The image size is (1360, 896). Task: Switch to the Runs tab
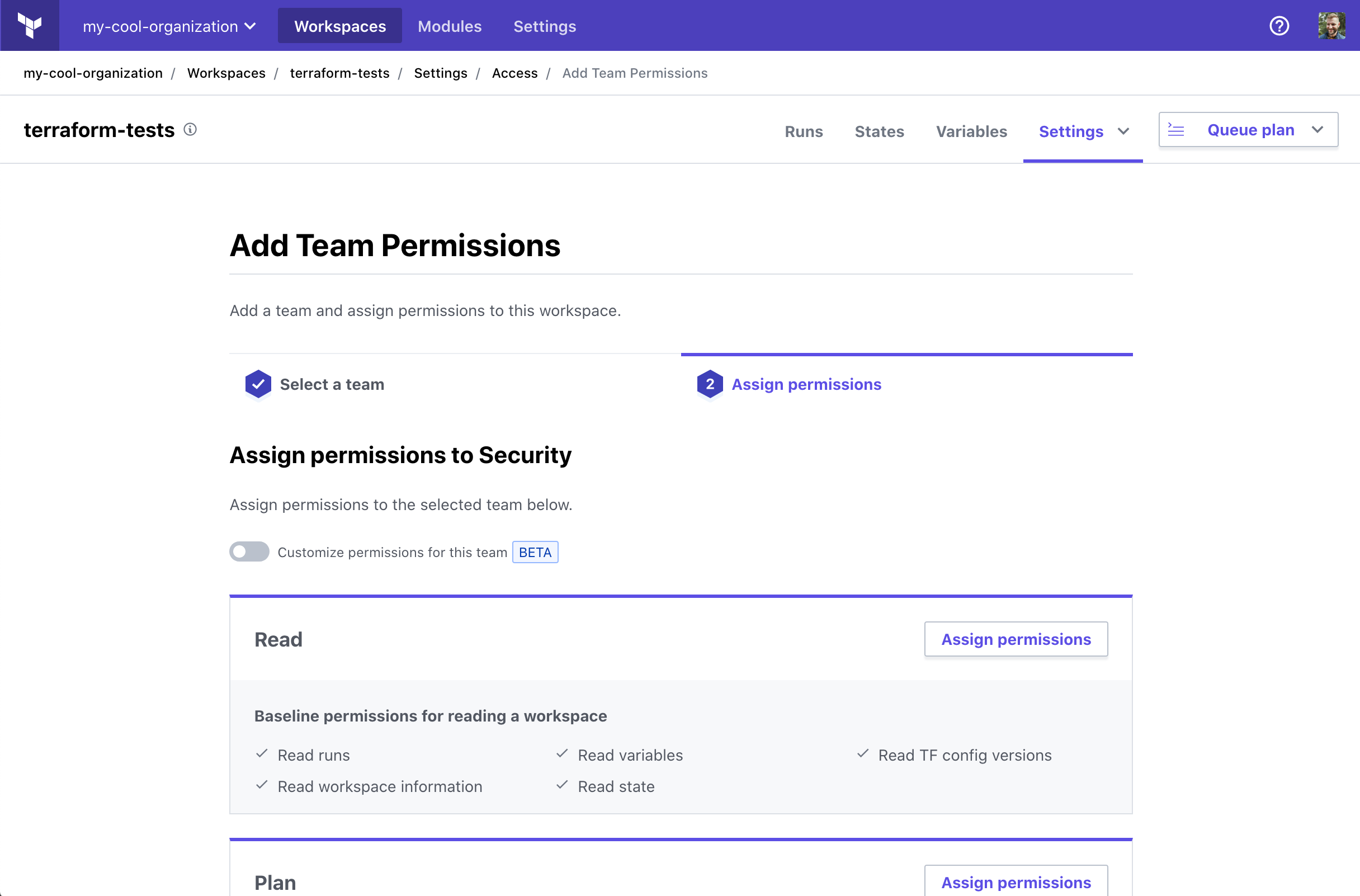(x=804, y=131)
